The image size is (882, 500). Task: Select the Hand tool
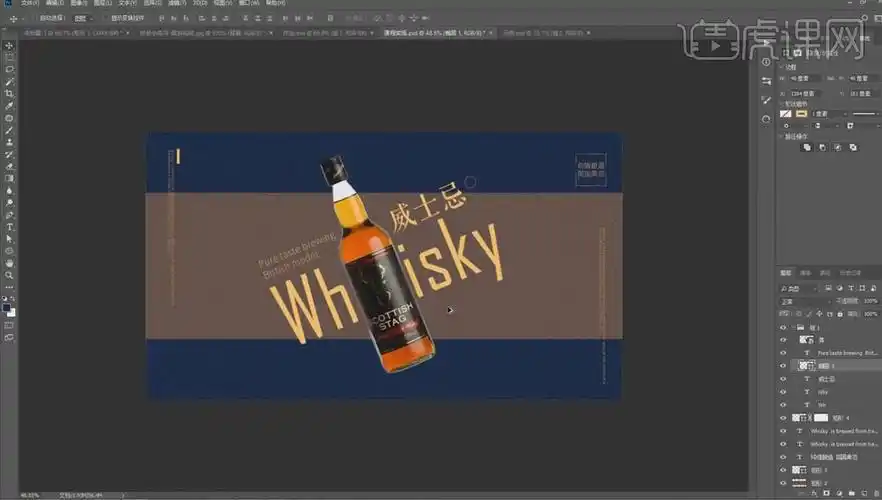tap(9, 263)
